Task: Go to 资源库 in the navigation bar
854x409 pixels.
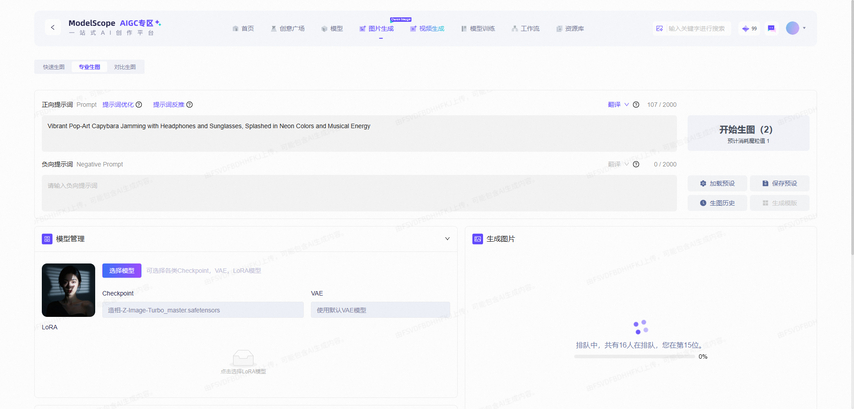Action: click(570, 28)
